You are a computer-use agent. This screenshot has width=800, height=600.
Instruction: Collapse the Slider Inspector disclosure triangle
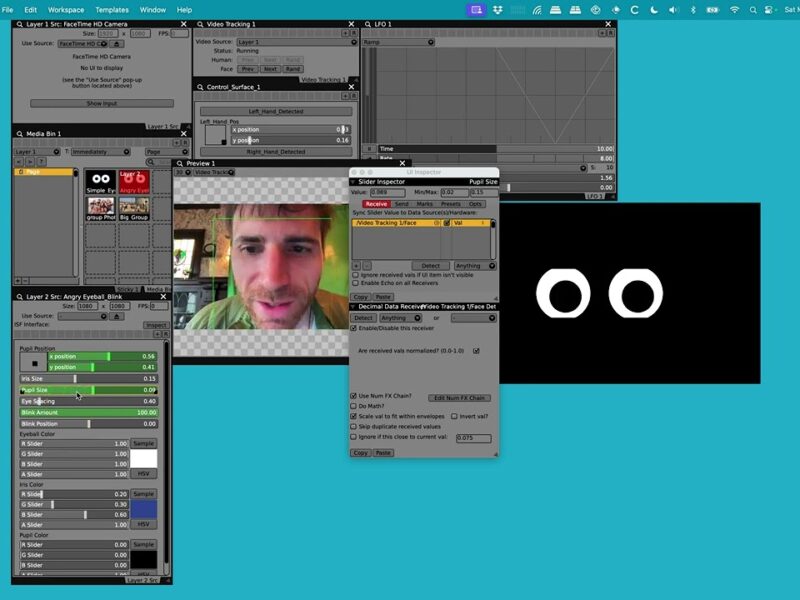click(x=354, y=182)
